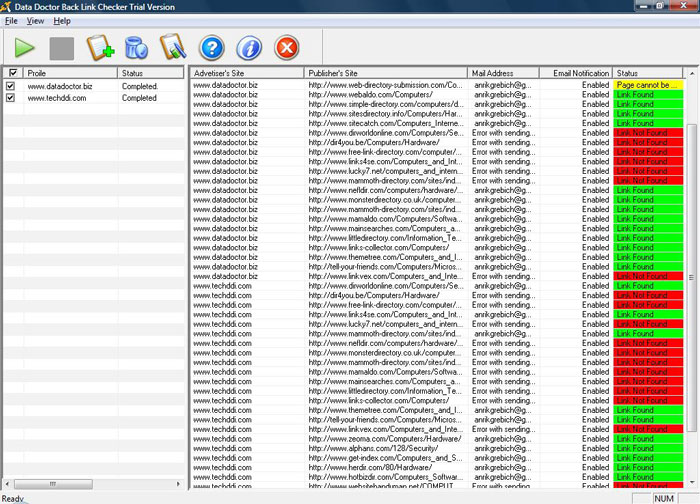Click the gray stop button

pyautogui.click(x=62, y=48)
